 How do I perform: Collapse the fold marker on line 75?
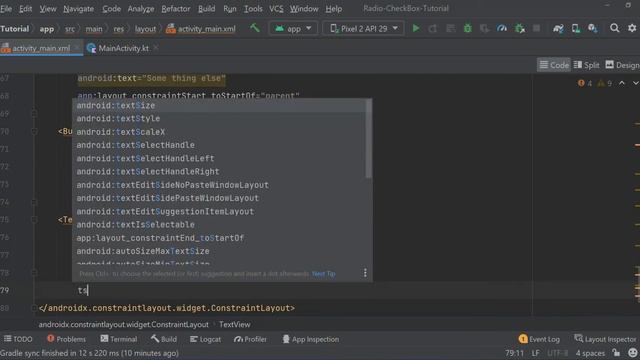point(34,220)
